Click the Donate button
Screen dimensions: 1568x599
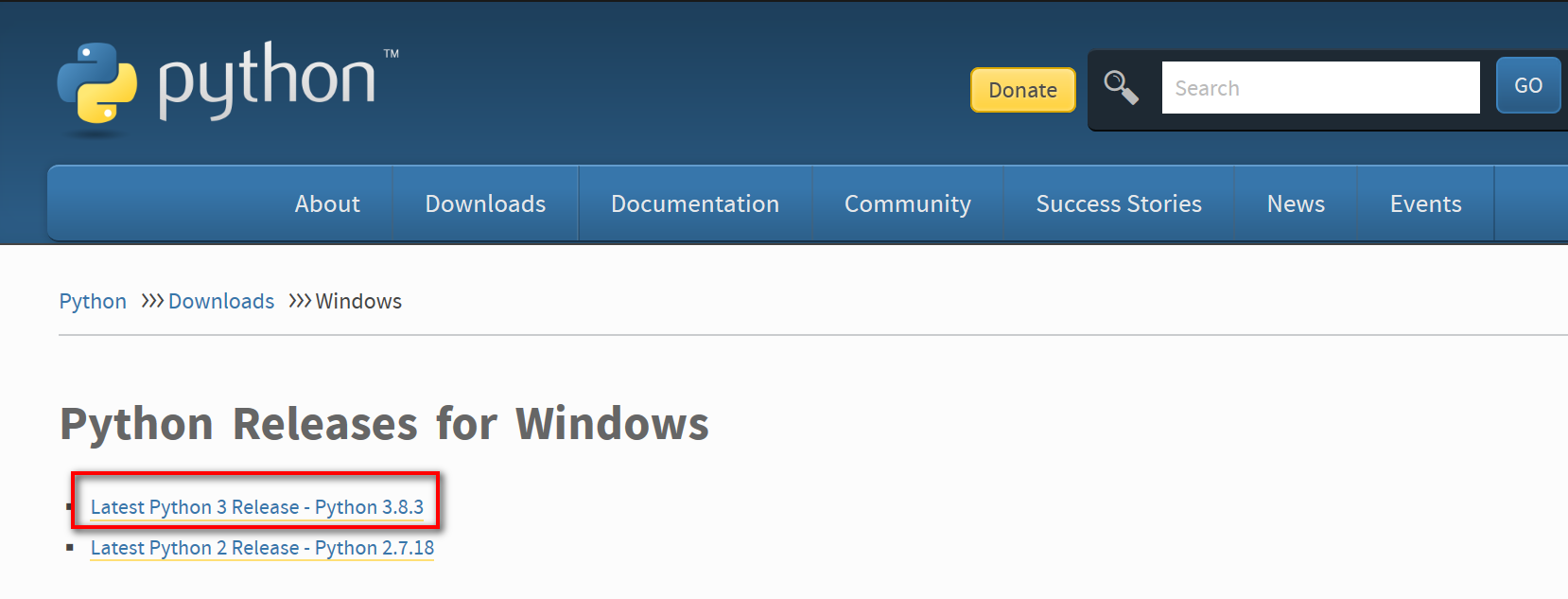pyautogui.click(x=1022, y=90)
